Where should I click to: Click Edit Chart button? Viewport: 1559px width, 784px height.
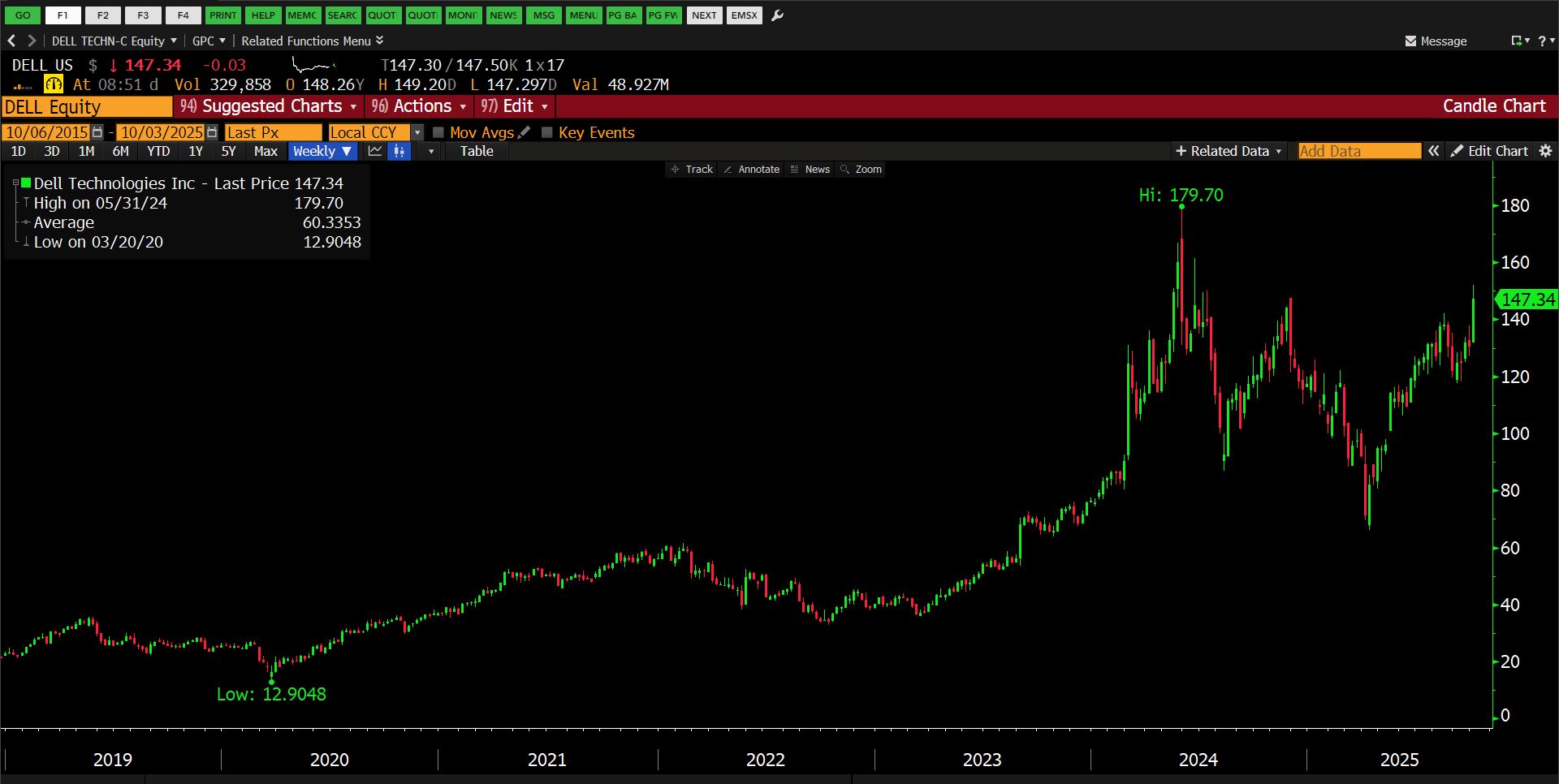[x=1489, y=151]
